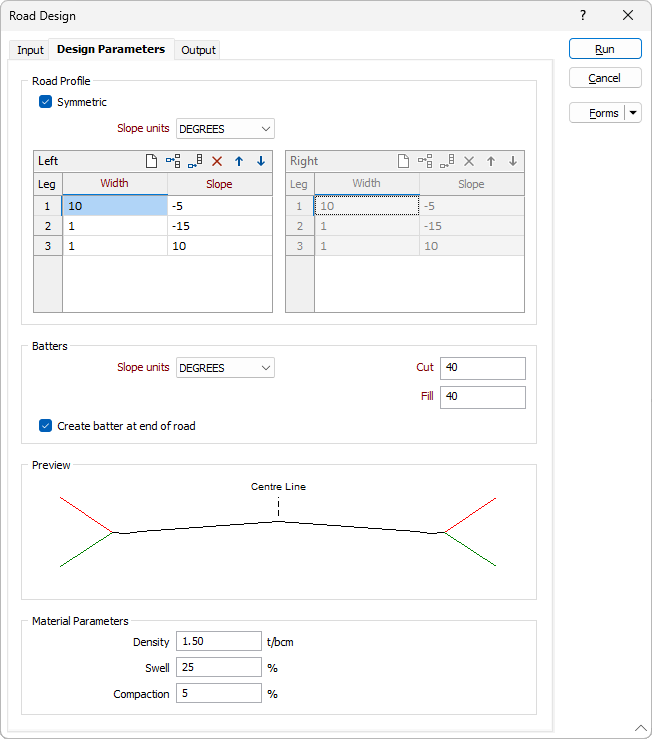Click insert row after icon in Left table
The height and width of the screenshot is (739, 652).
pyautogui.click(x=195, y=161)
